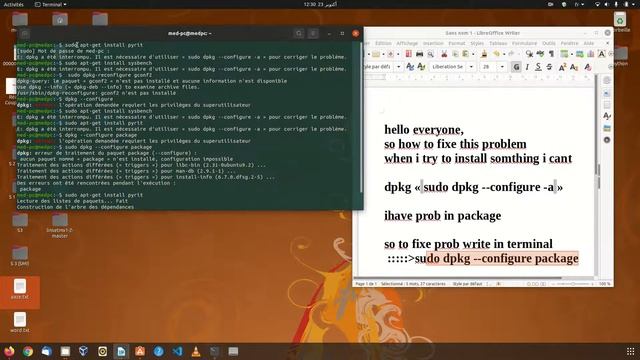The image size is (640, 360).
Task: Expand the Paste options dropdown arrow
Action: point(472,54)
